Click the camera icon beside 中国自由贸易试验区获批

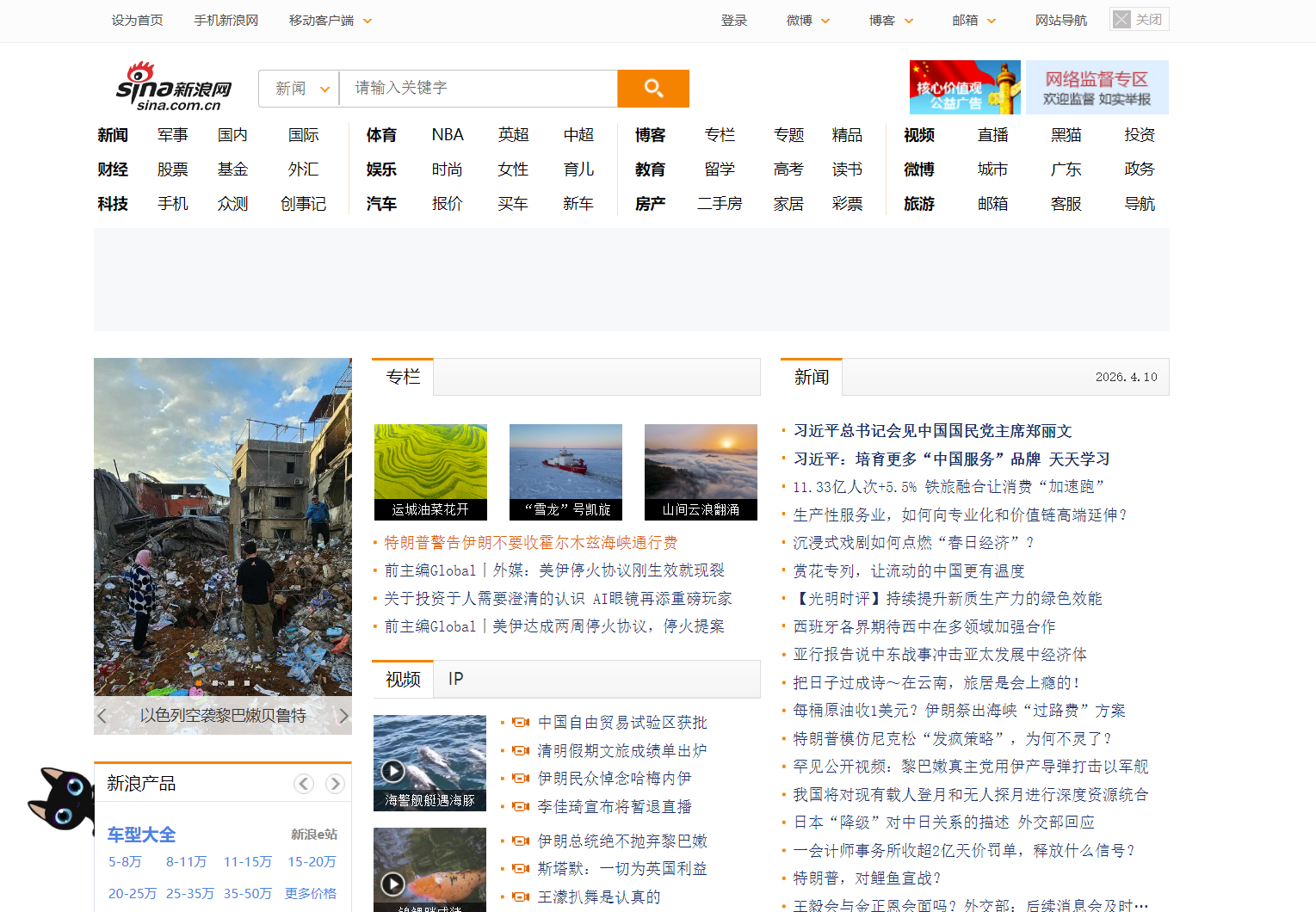coord(520,723)
